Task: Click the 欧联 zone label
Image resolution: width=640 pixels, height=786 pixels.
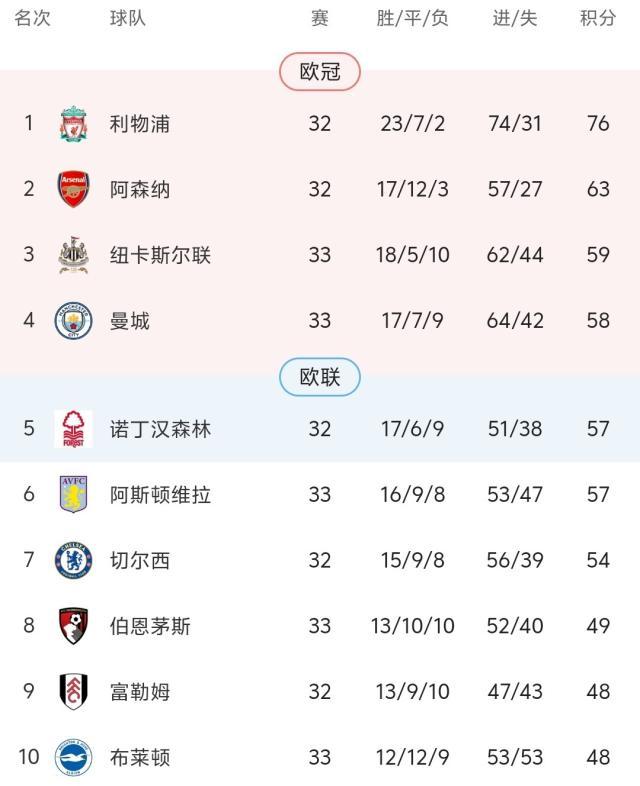Action: (x=320, y=377)
